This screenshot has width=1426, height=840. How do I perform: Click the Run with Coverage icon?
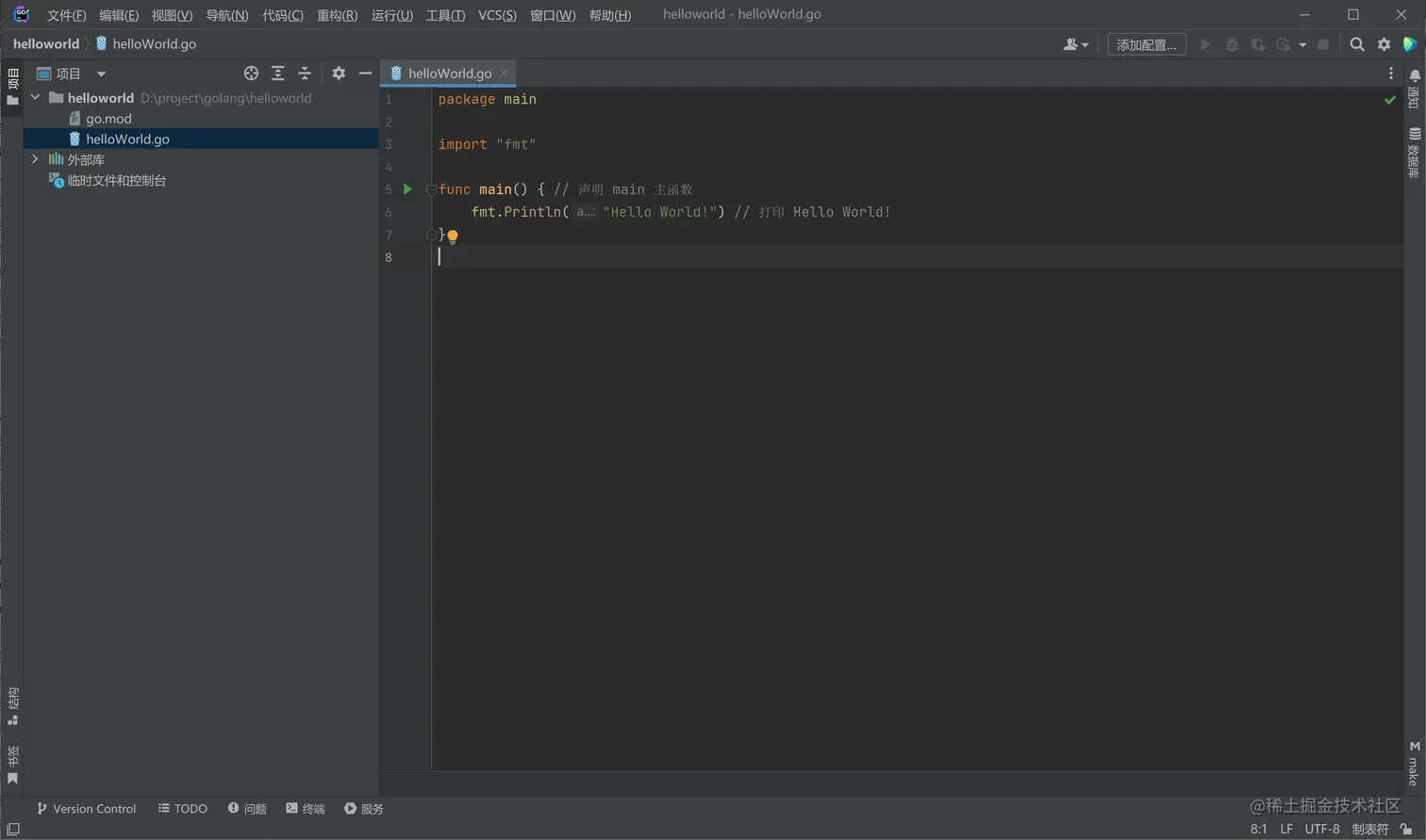[1258, 44]
